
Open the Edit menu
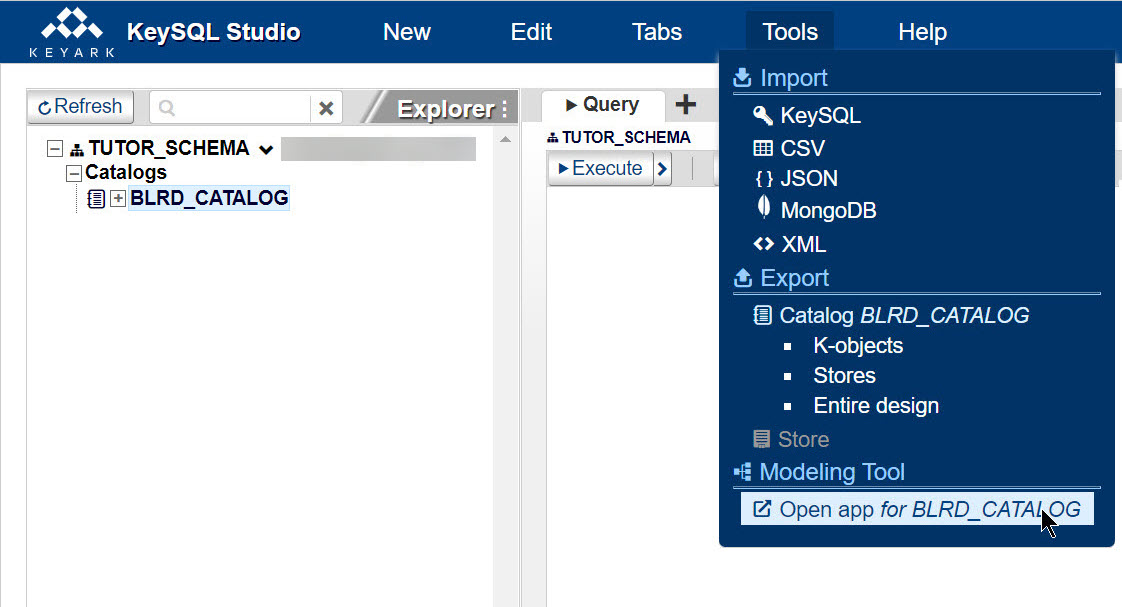[x=531, y=32]
